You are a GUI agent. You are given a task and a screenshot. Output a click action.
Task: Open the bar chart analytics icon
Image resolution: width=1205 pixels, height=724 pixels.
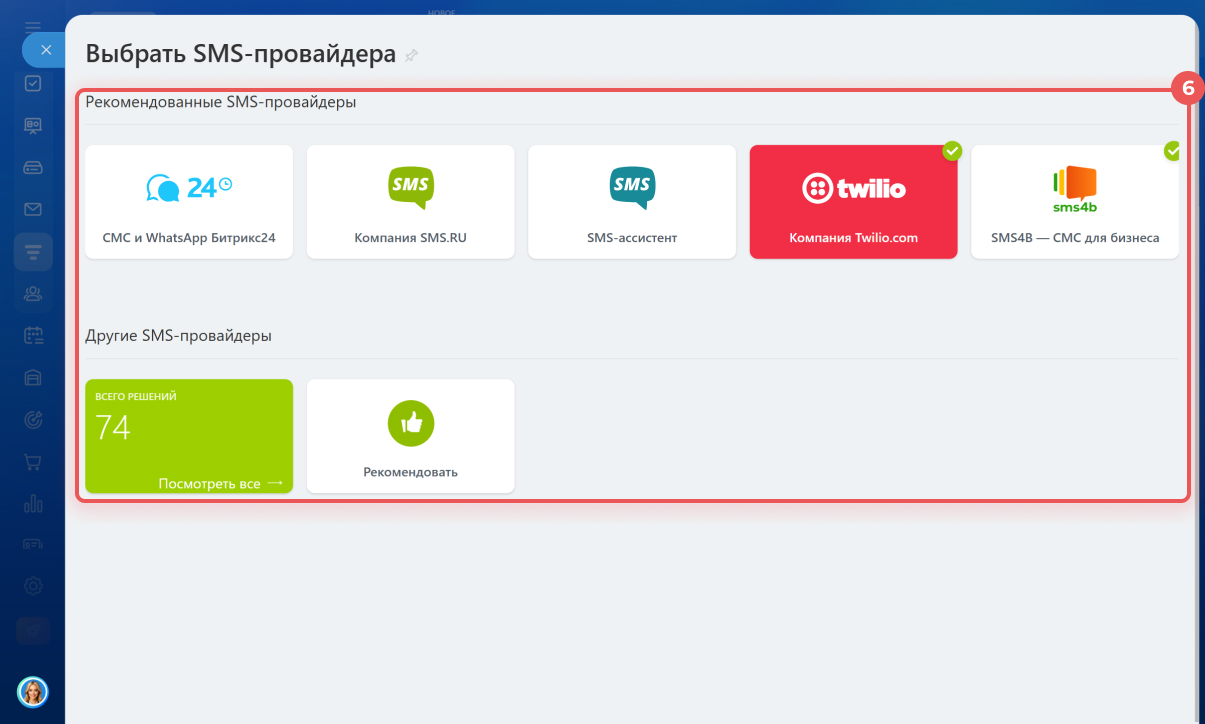click(x=33, y=503)
